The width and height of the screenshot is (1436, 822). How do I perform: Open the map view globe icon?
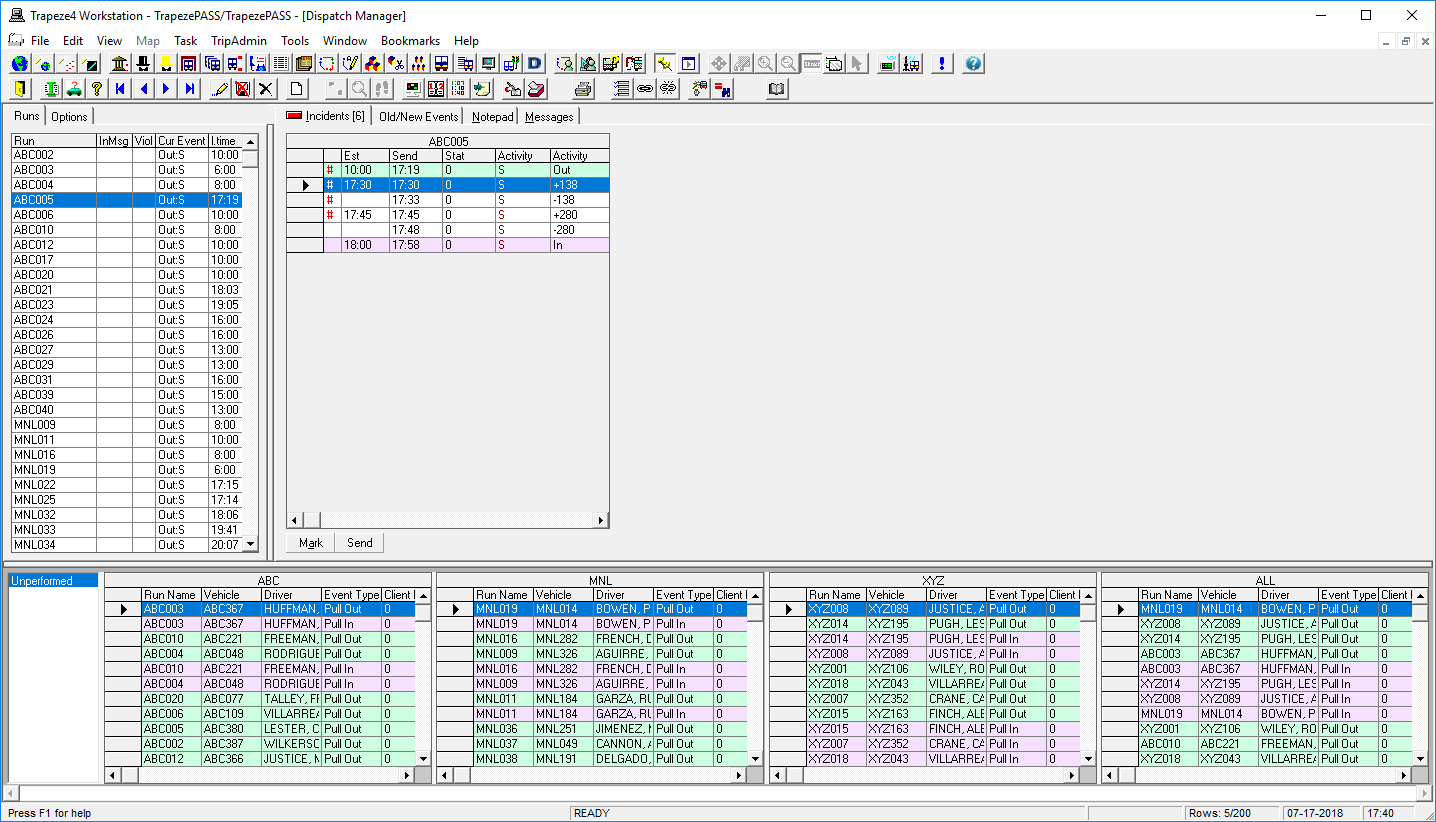click(x=19, y=63)
